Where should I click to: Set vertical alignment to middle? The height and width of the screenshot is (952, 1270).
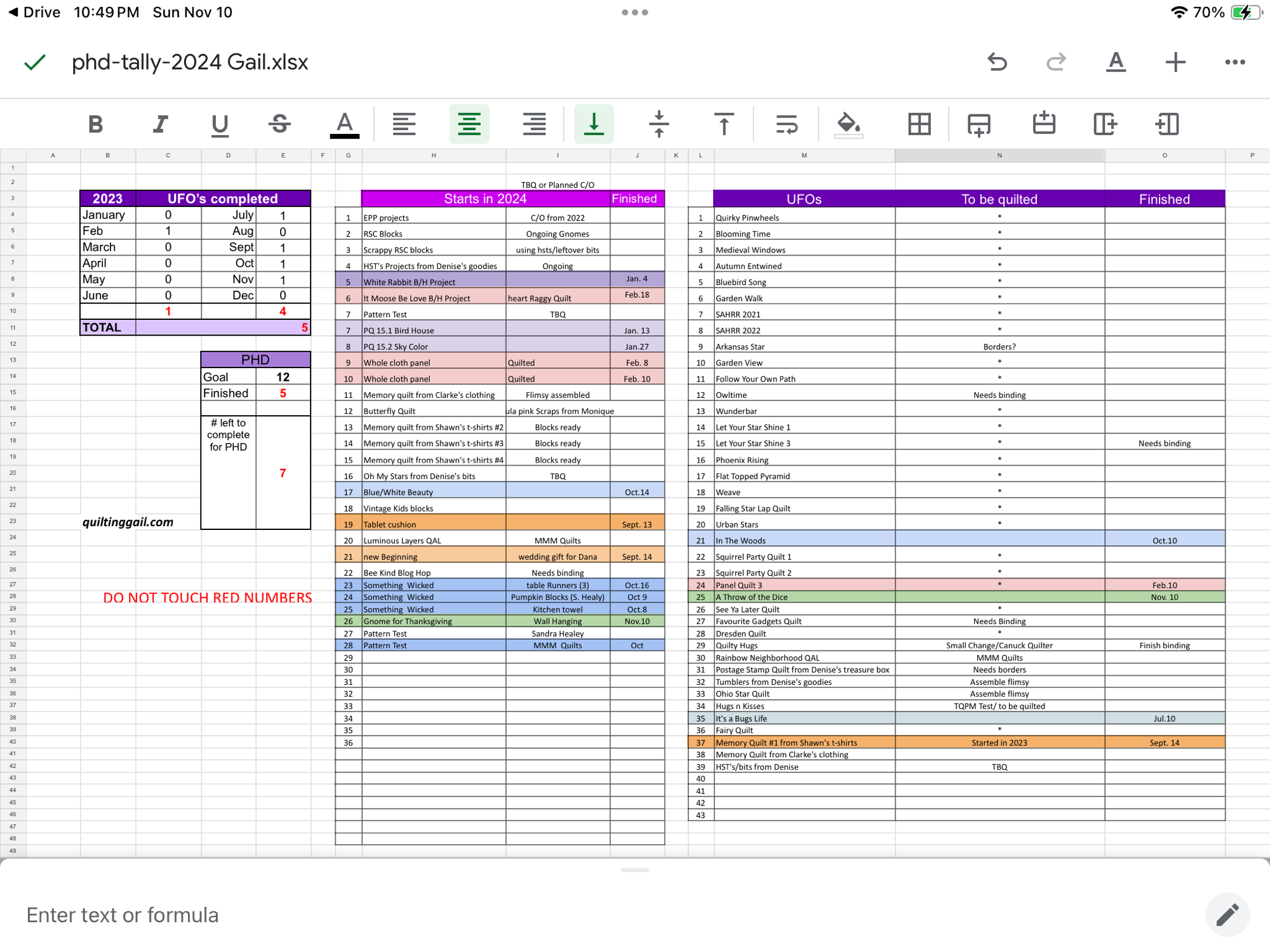[x=659, y=124]
